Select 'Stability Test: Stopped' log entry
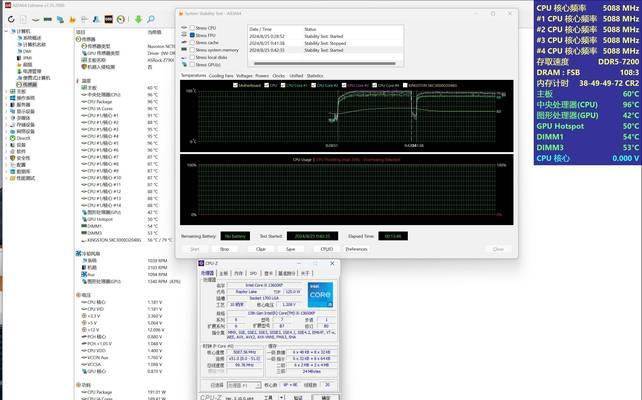This screenshot has width=642, height=400. (325, 43)
